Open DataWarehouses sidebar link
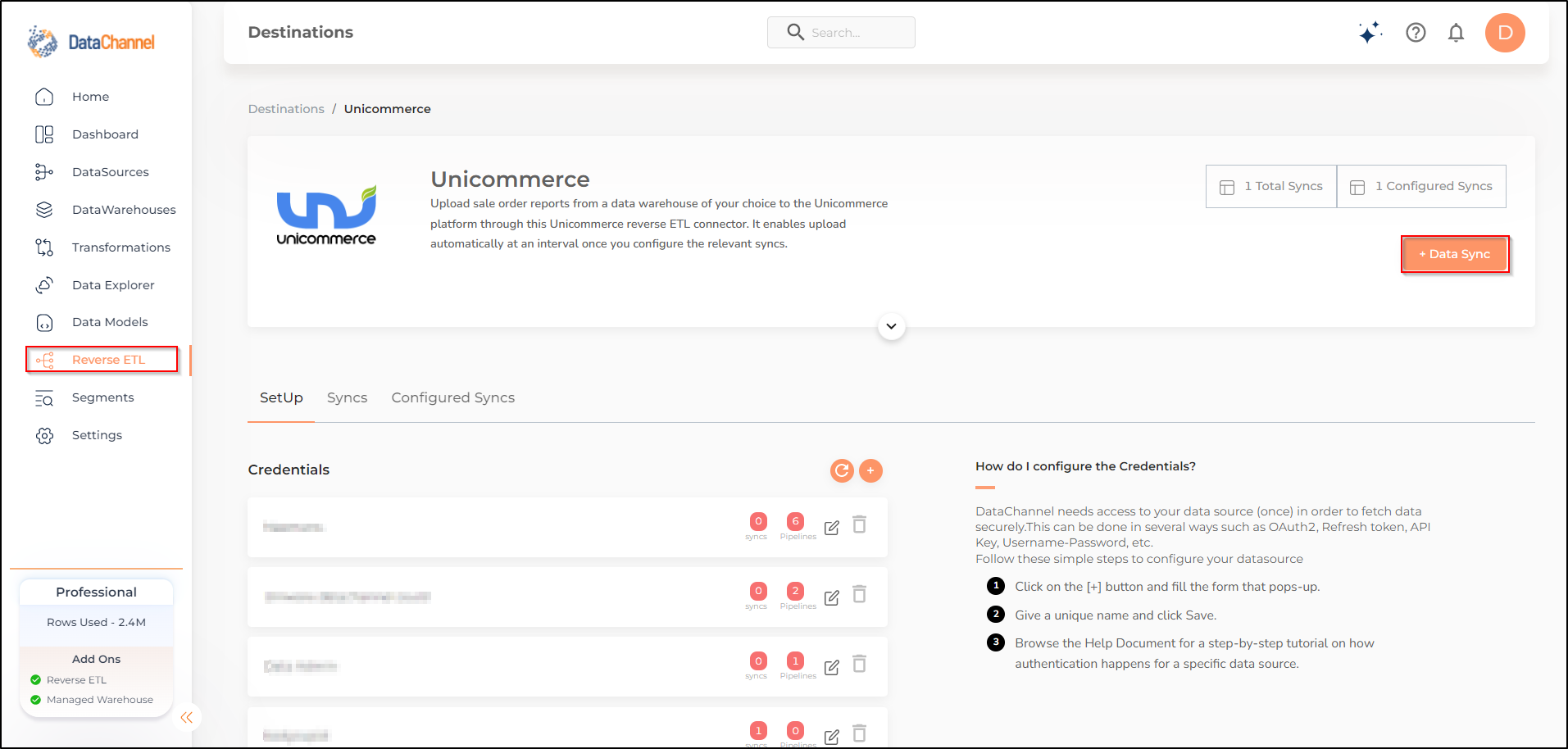 pyautogui.click(x=124, y=210)
